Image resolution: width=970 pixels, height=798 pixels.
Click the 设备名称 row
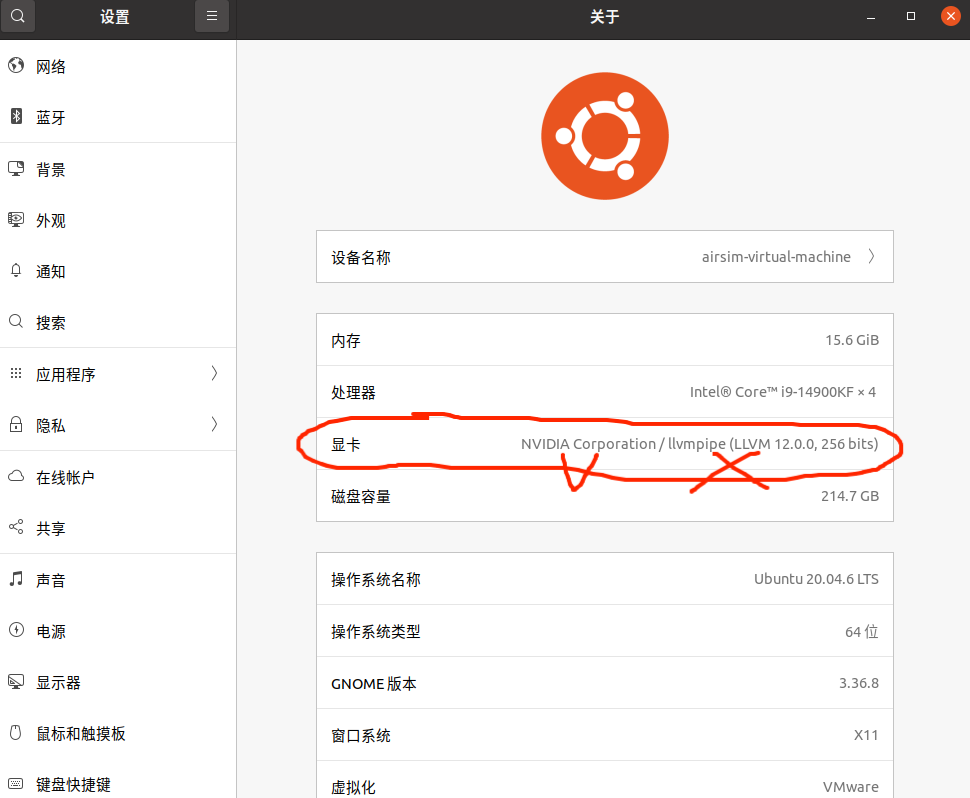point(604,257)
